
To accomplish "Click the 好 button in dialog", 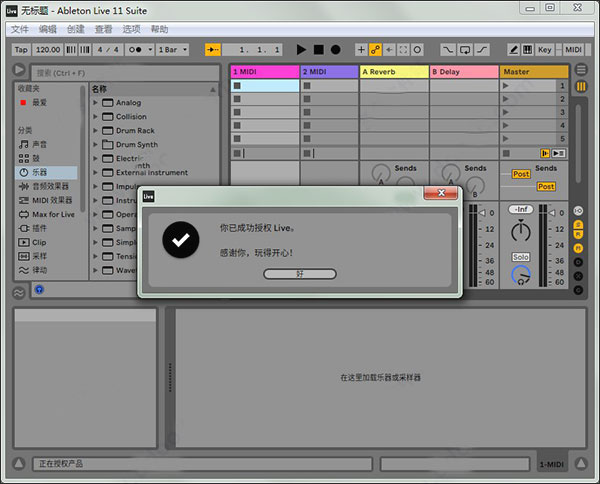I will point(300,274).
